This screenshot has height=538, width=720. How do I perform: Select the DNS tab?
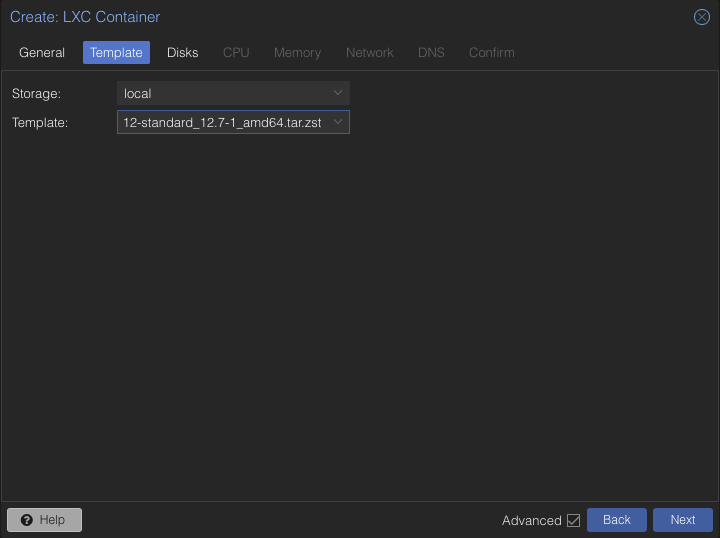pos(431,52)
